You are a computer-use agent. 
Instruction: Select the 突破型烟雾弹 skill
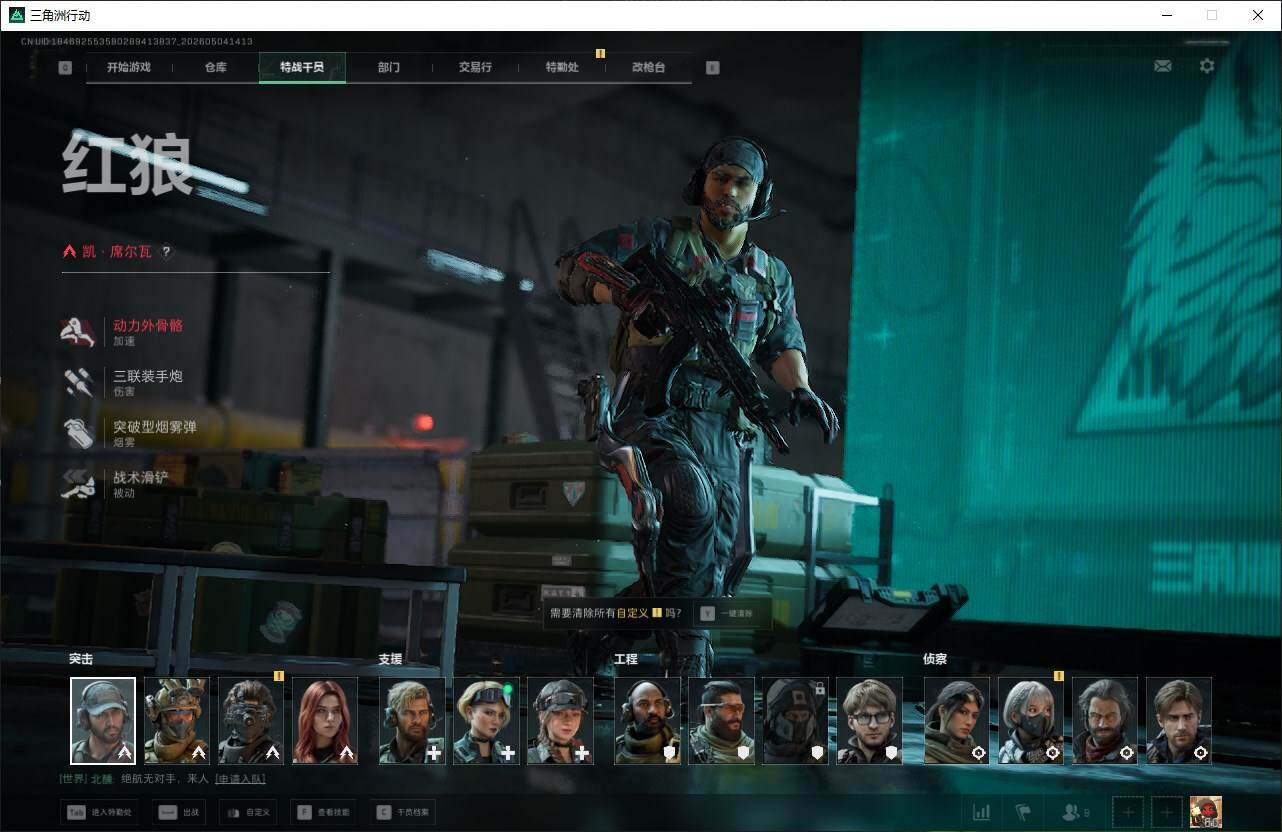[x=129, y=433]
